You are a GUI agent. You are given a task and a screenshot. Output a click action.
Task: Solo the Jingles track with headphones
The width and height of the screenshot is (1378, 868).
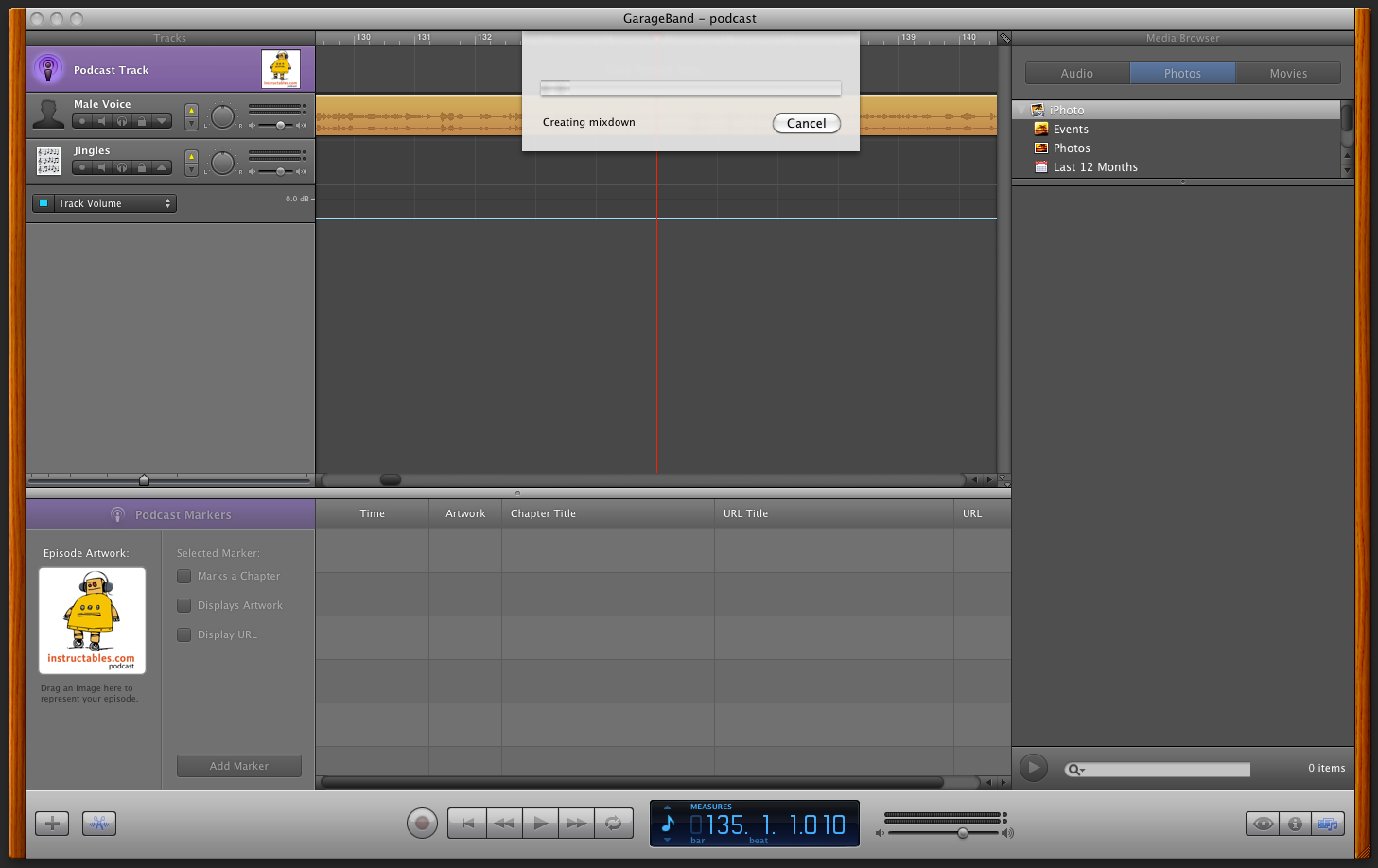pyautogui.click(x=122, y=167)
